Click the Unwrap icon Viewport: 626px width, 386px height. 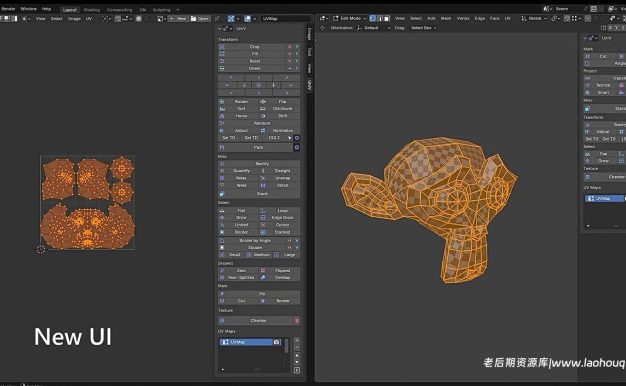click(x=263, y=178)
